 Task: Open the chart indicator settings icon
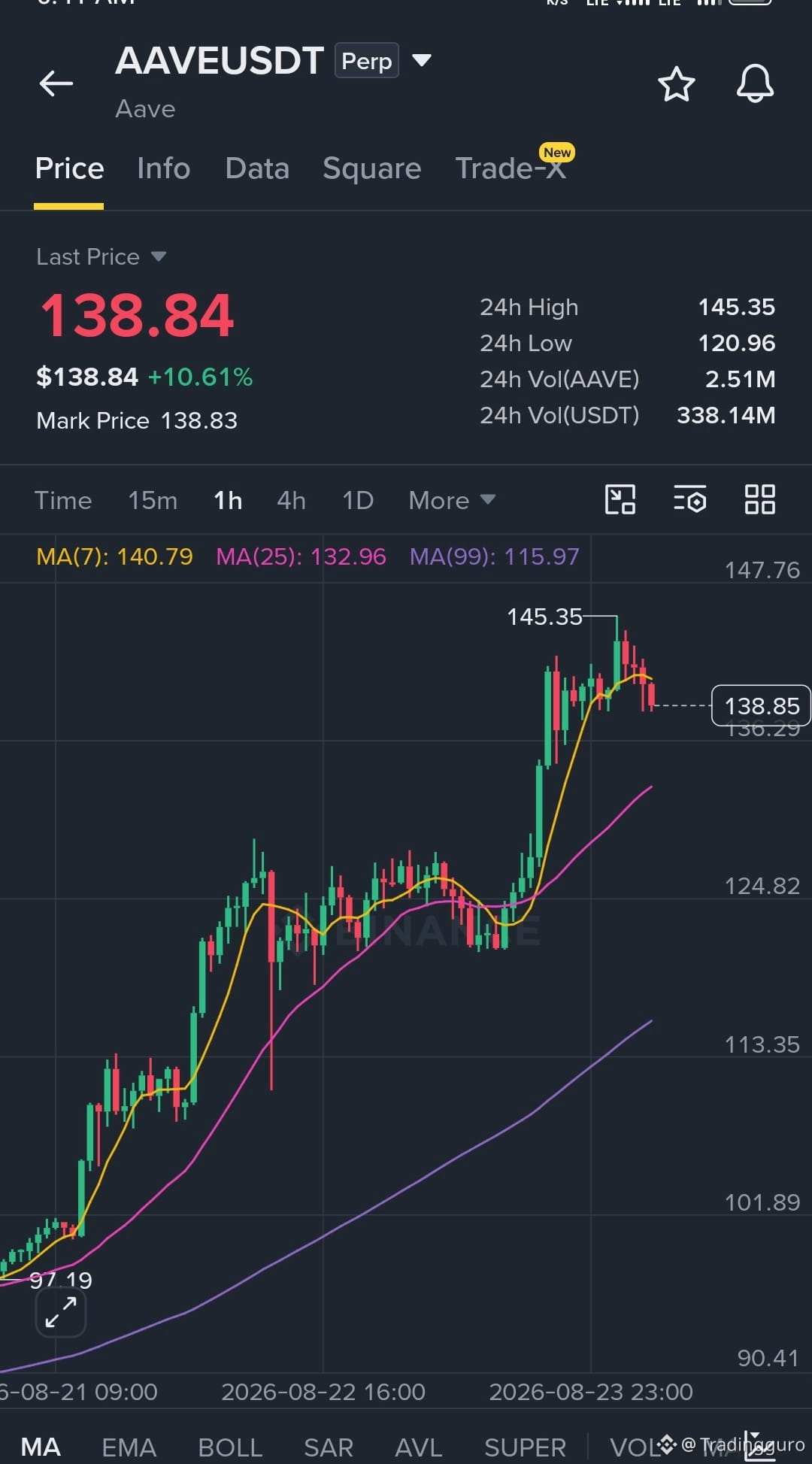point(690,499)
